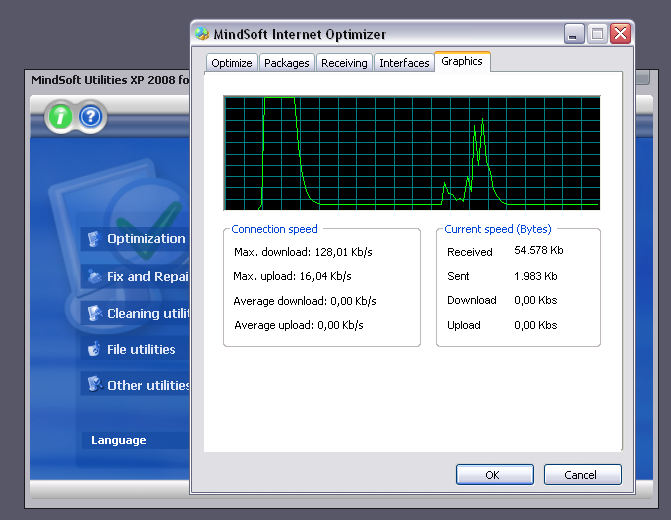The height and width of the screenshot is (520, 671).
Task: Click the Fix and Repair icon
Action: pos(94,276)
